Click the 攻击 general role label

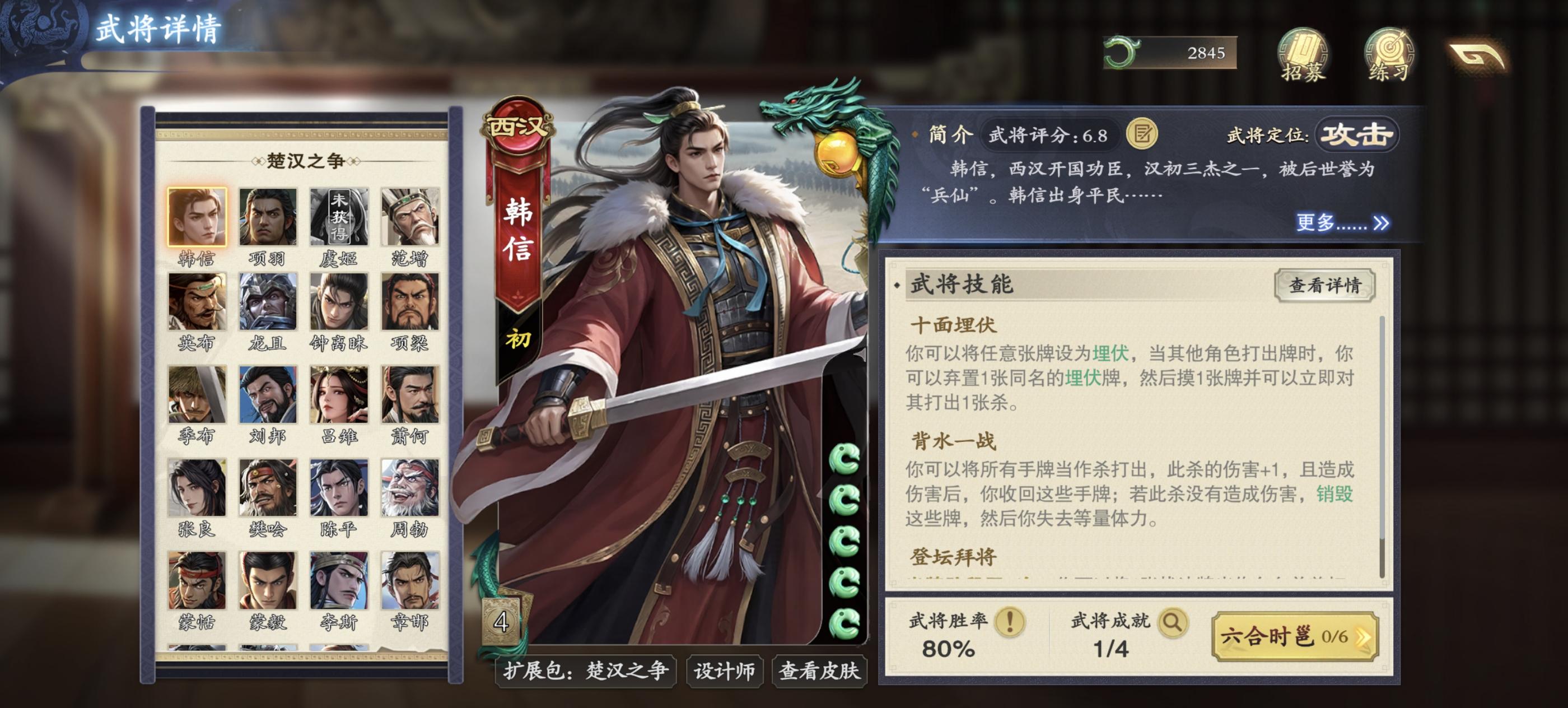(x=1357, y=134)
